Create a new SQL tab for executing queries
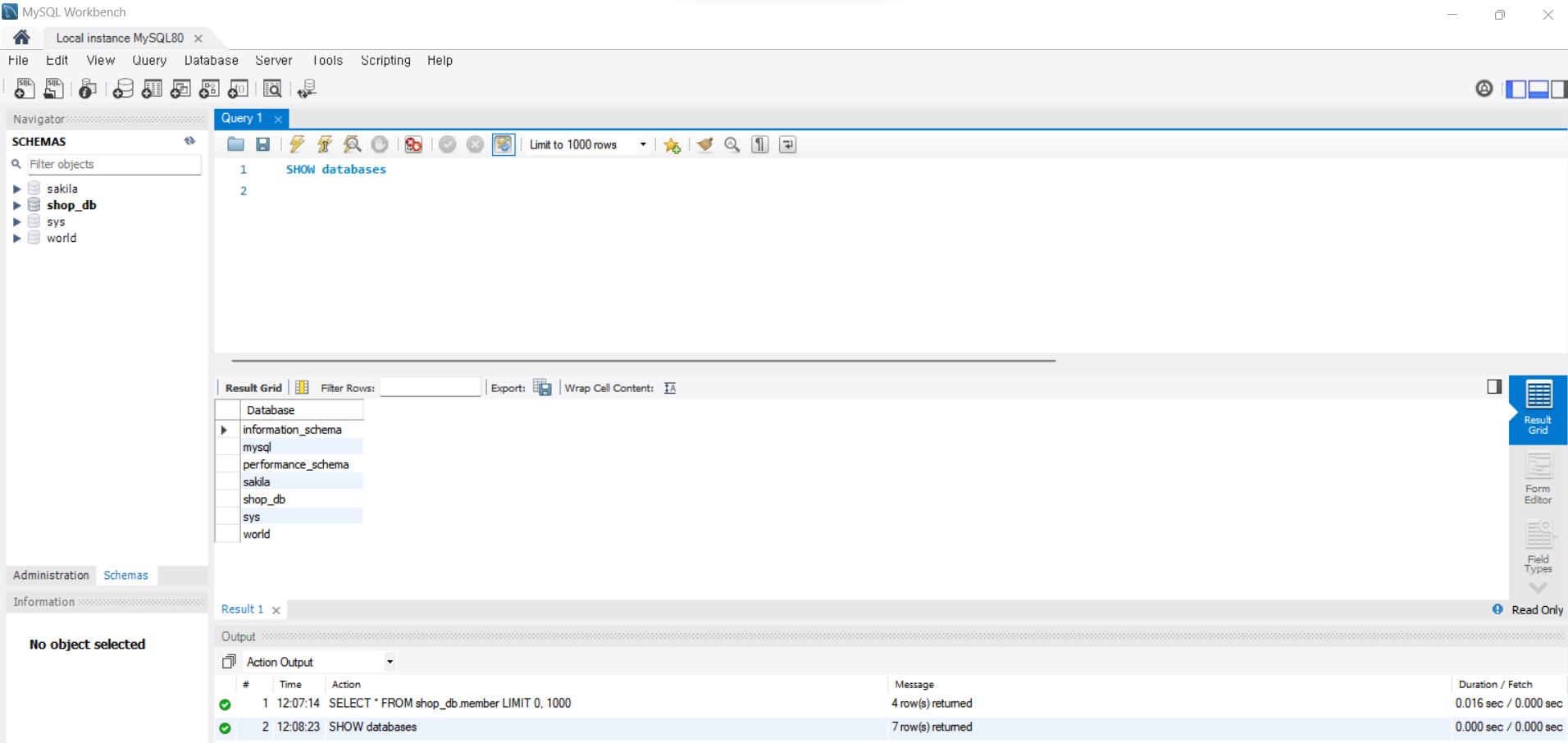The image size is (1568, 743). [24, 89]
